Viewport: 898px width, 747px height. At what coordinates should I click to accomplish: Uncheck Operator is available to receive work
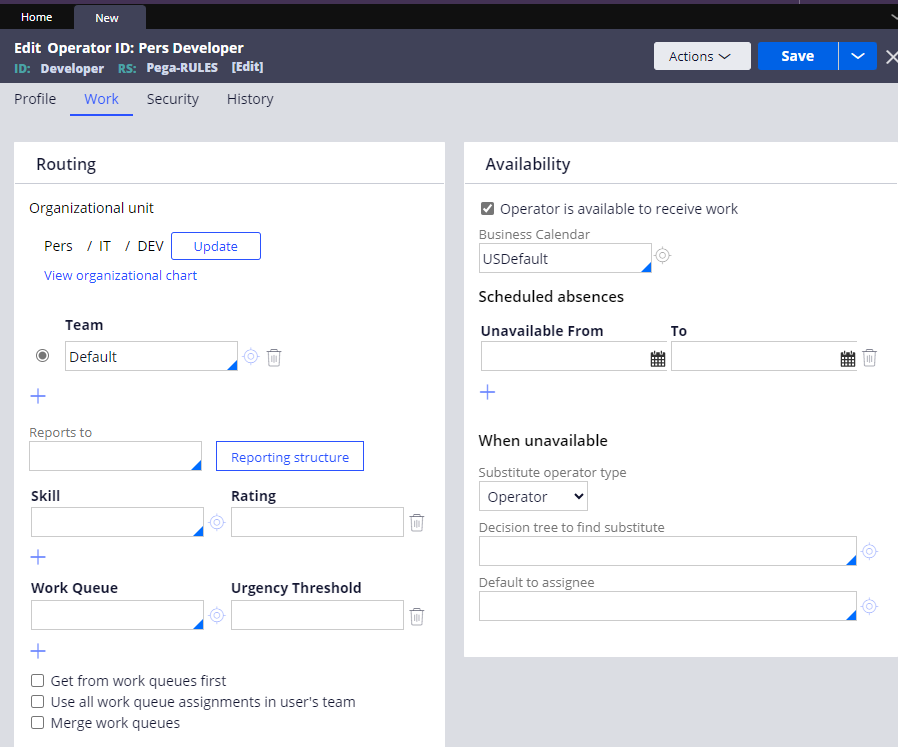(488, 209)
